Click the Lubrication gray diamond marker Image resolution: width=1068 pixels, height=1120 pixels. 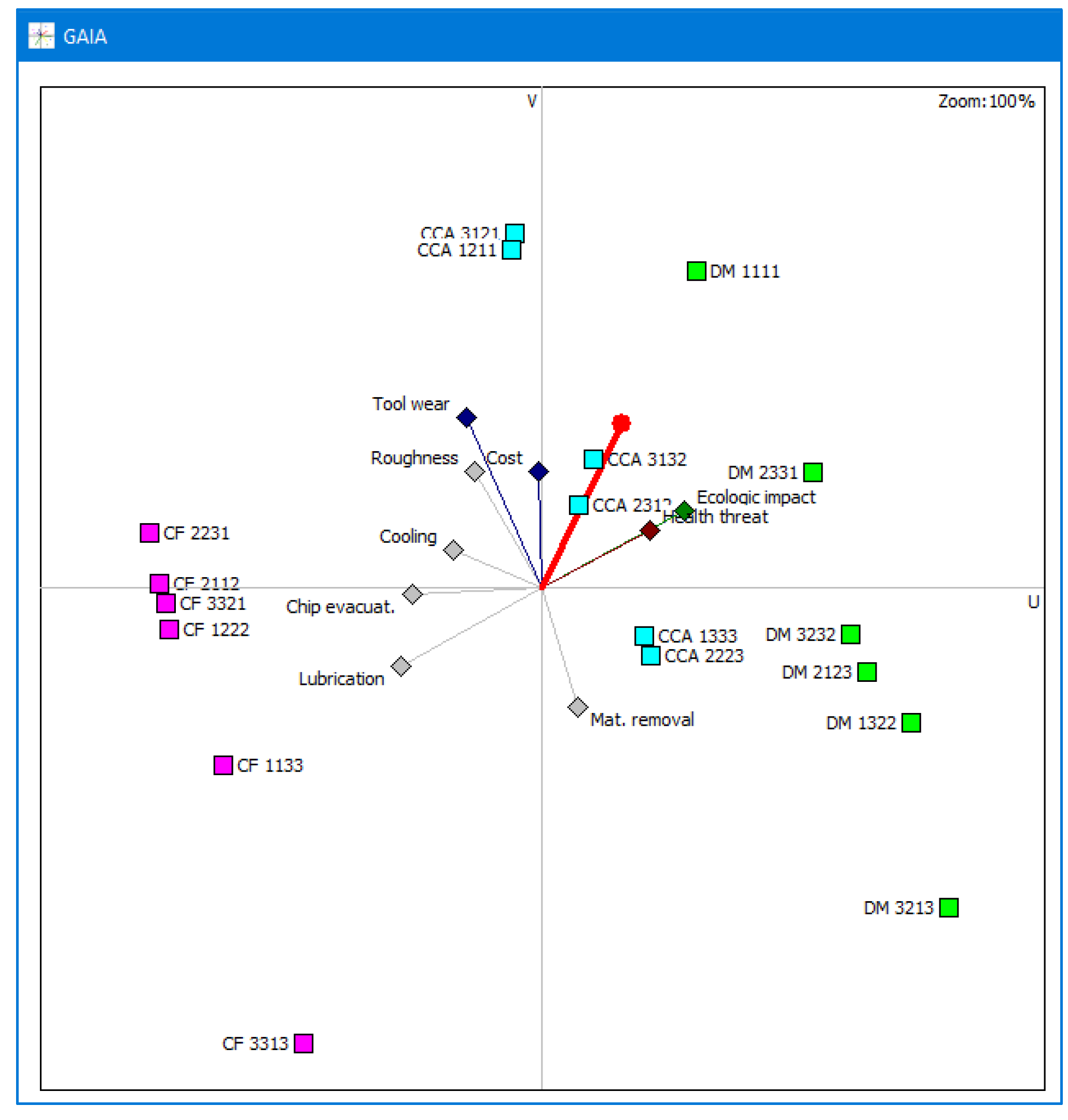[401, 666]
